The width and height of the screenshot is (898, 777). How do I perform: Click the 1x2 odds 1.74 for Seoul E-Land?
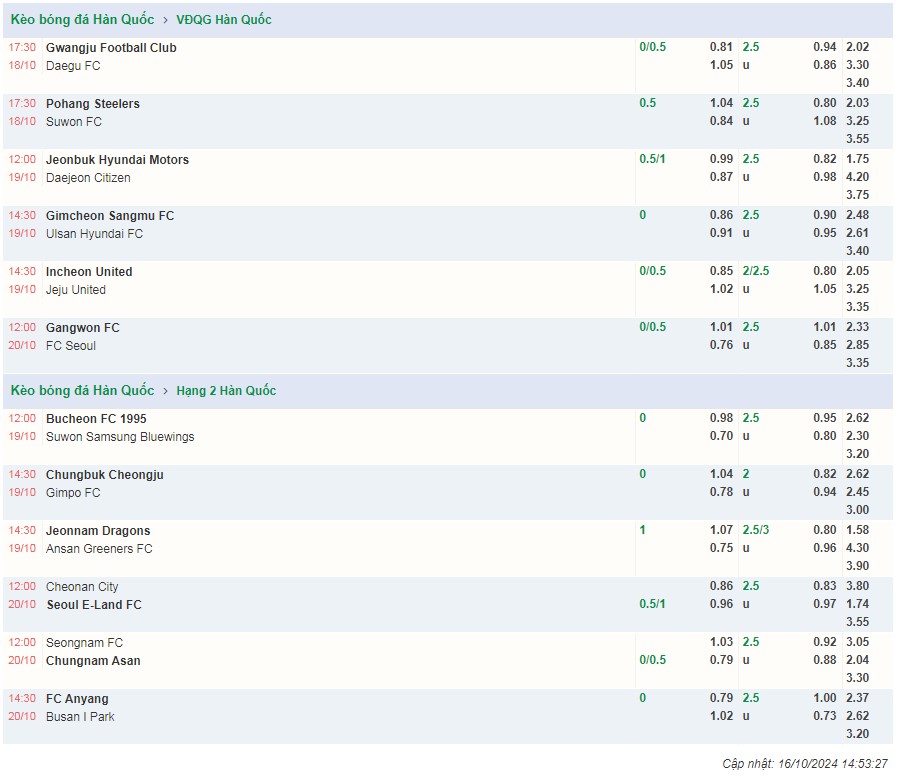tap(857, 604)
